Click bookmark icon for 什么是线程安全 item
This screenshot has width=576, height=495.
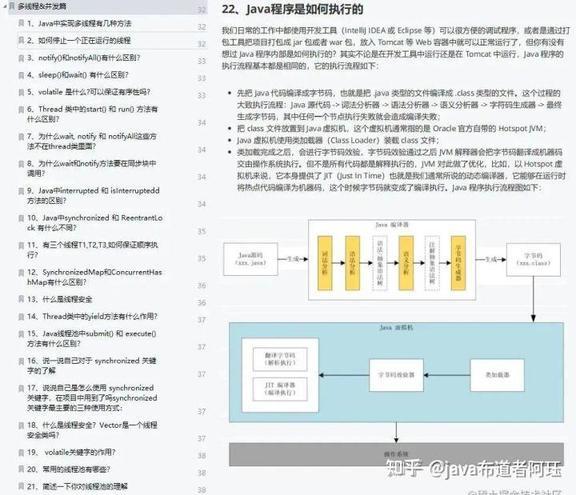coord(21,299)
